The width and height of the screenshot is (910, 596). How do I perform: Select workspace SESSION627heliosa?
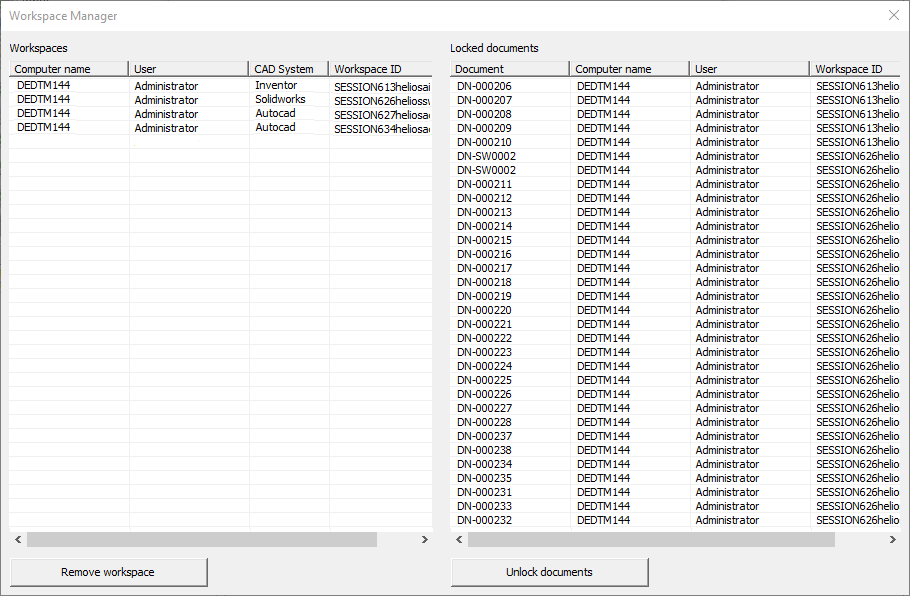click(221, 114)
